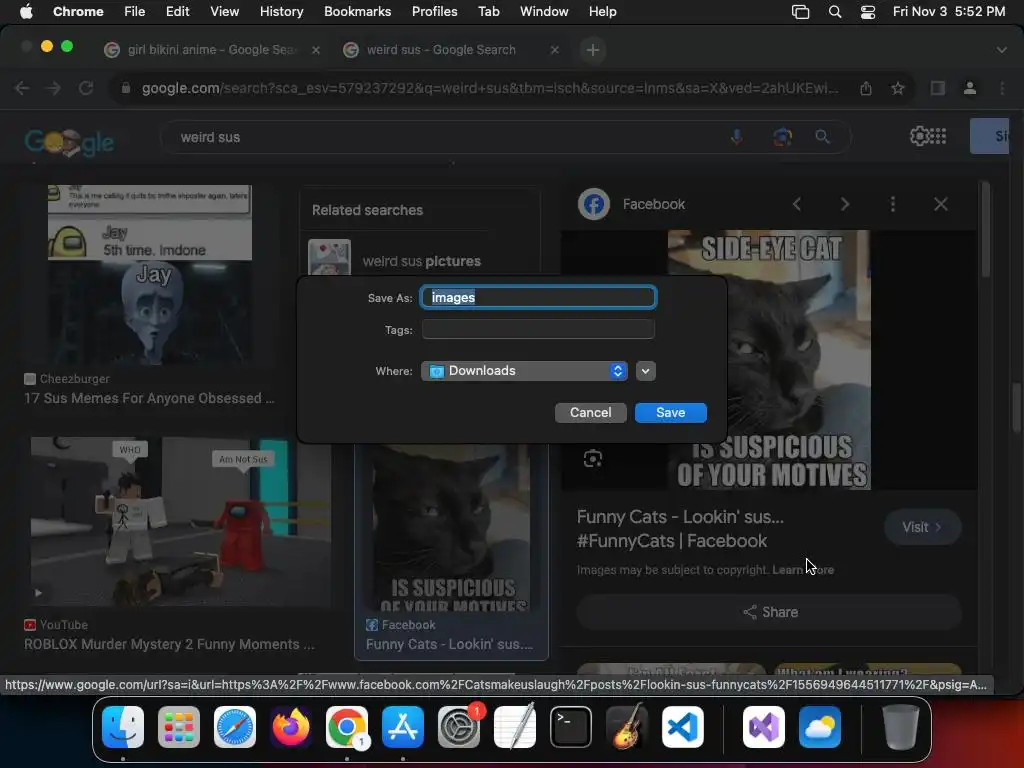Open the Edit menu

pos(177,11)
